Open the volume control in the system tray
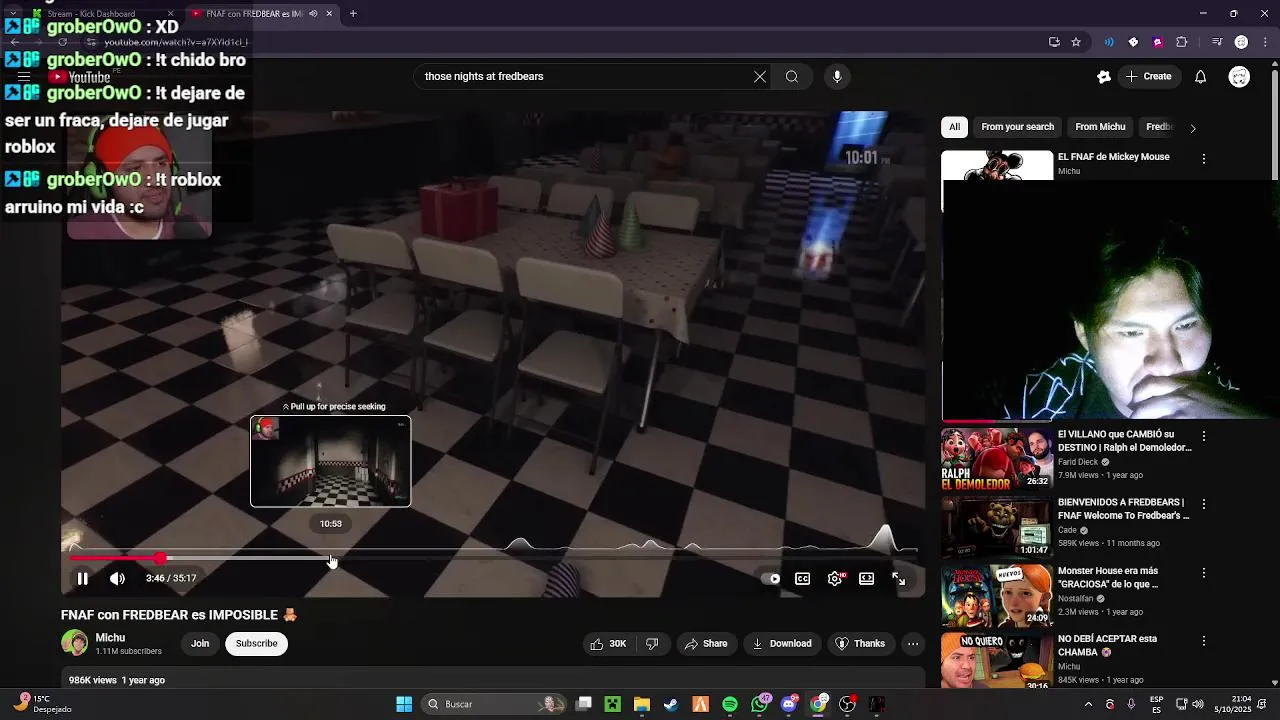This screenshot has width=1280, height=720. (x=1198, y=704)
